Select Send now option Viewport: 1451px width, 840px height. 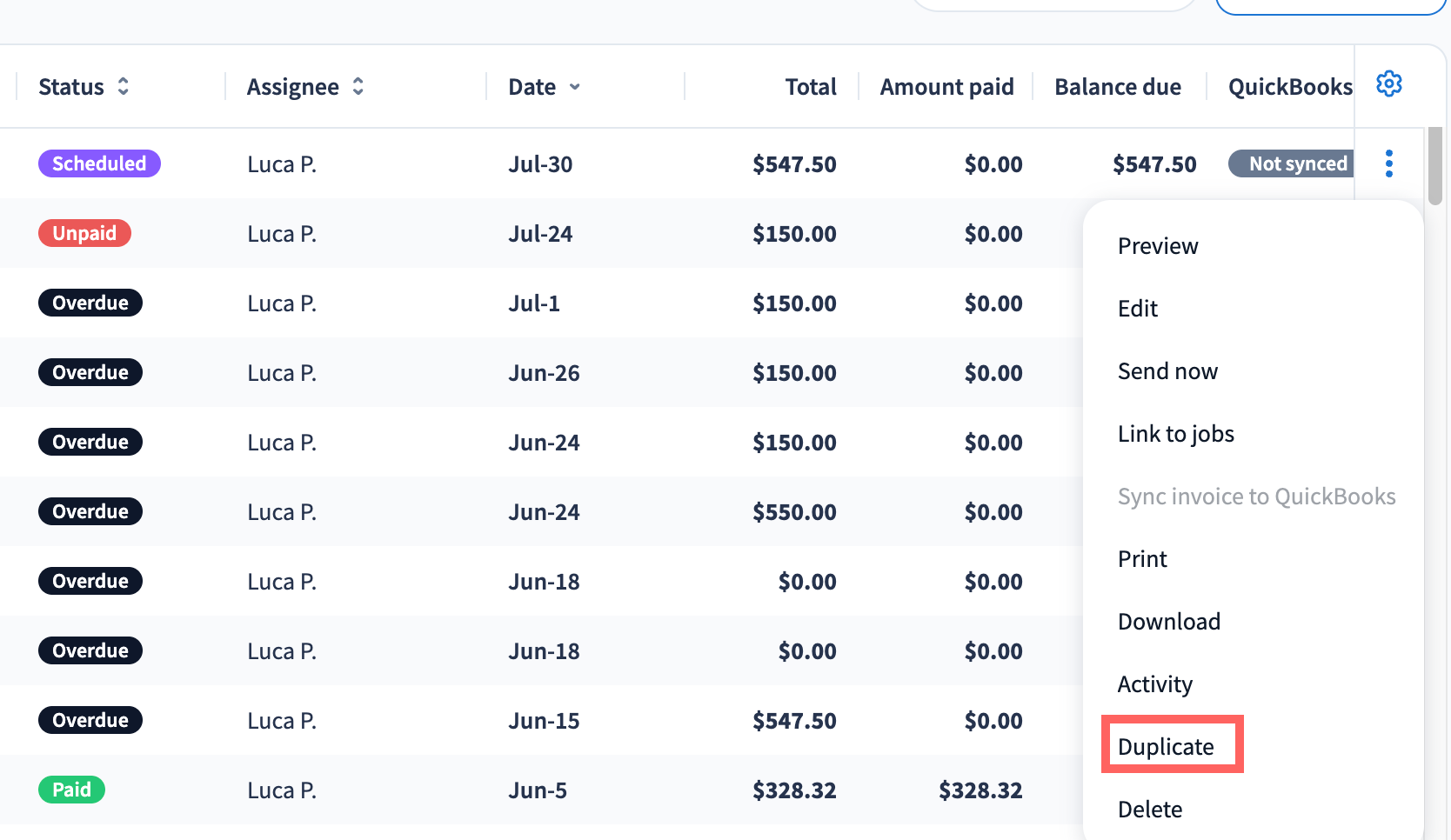tap(1167, 371)
